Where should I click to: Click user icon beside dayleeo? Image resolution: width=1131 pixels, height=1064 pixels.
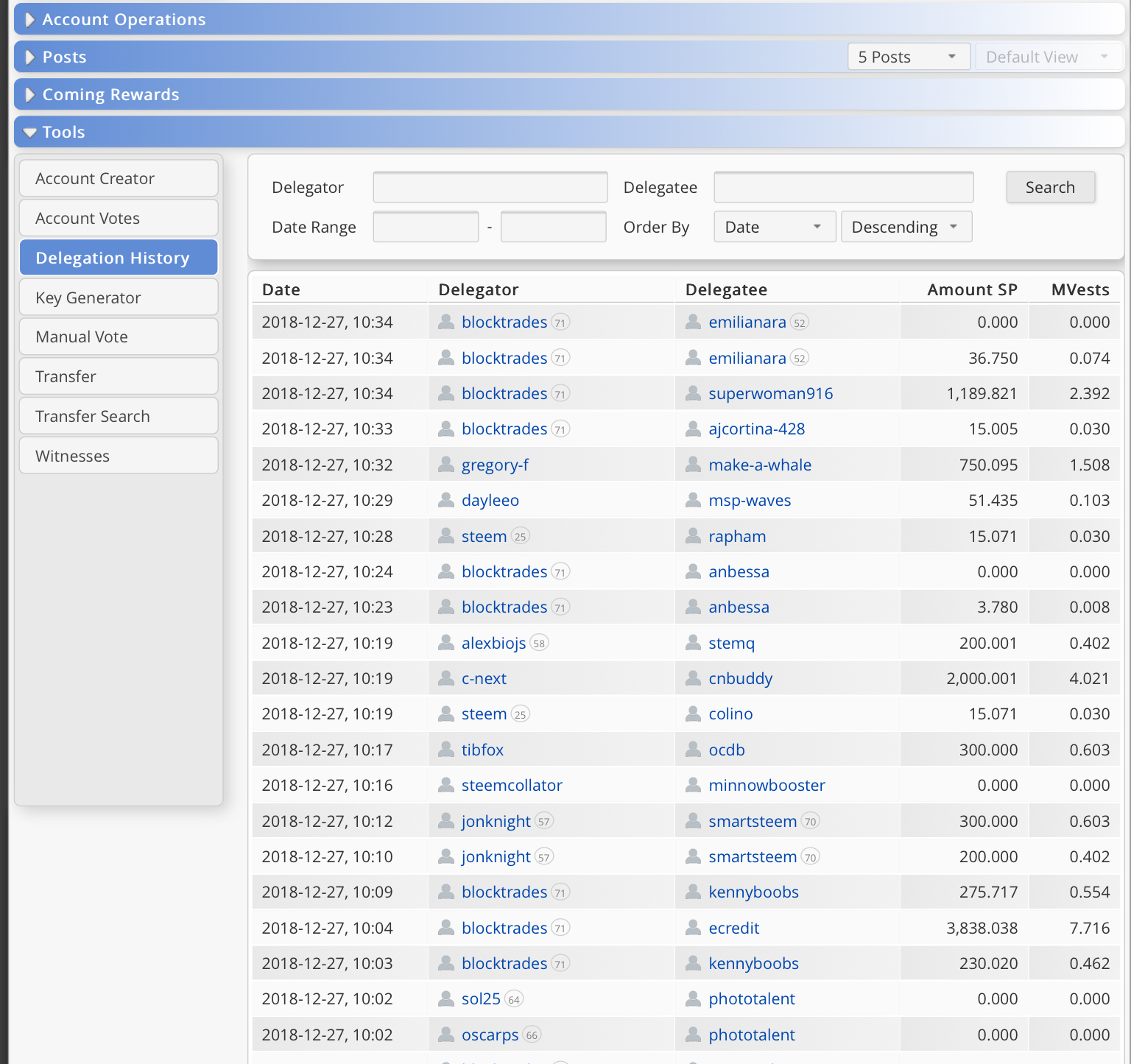(446, 500)
